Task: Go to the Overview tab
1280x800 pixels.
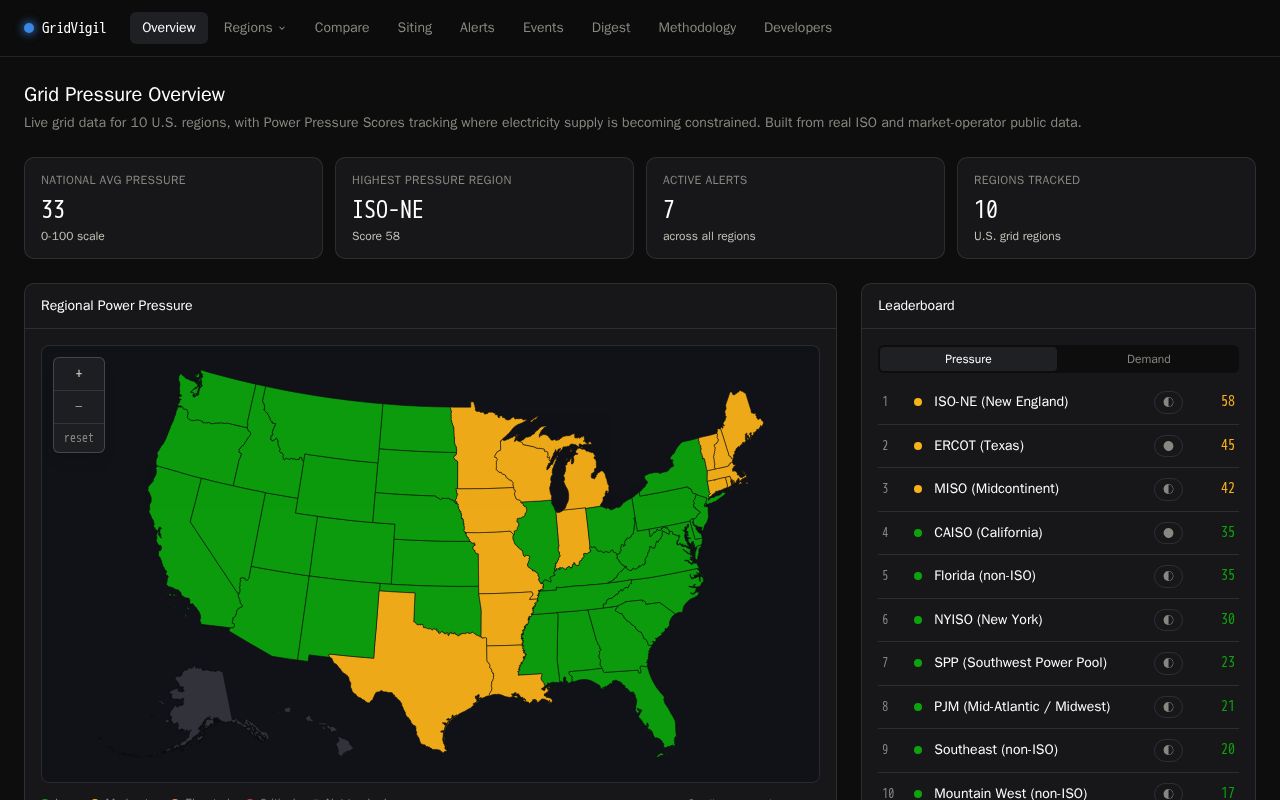Action: pos(169,28)
